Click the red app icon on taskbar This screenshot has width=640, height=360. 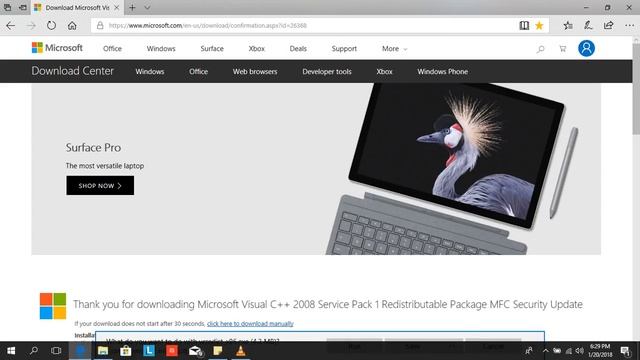172,351
